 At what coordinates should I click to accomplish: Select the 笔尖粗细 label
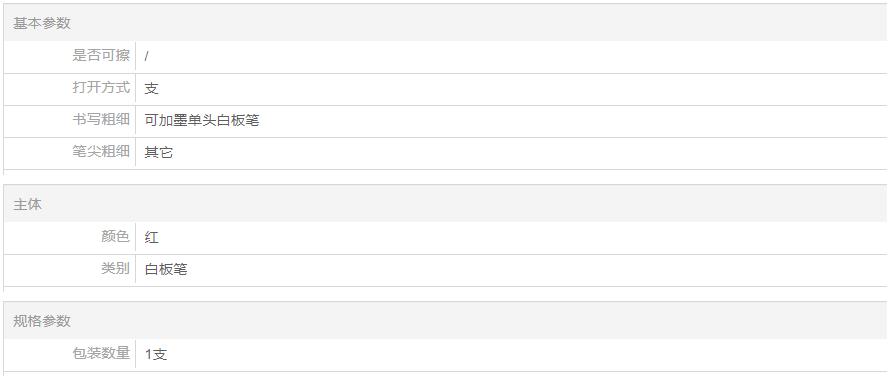click(101, 152)
